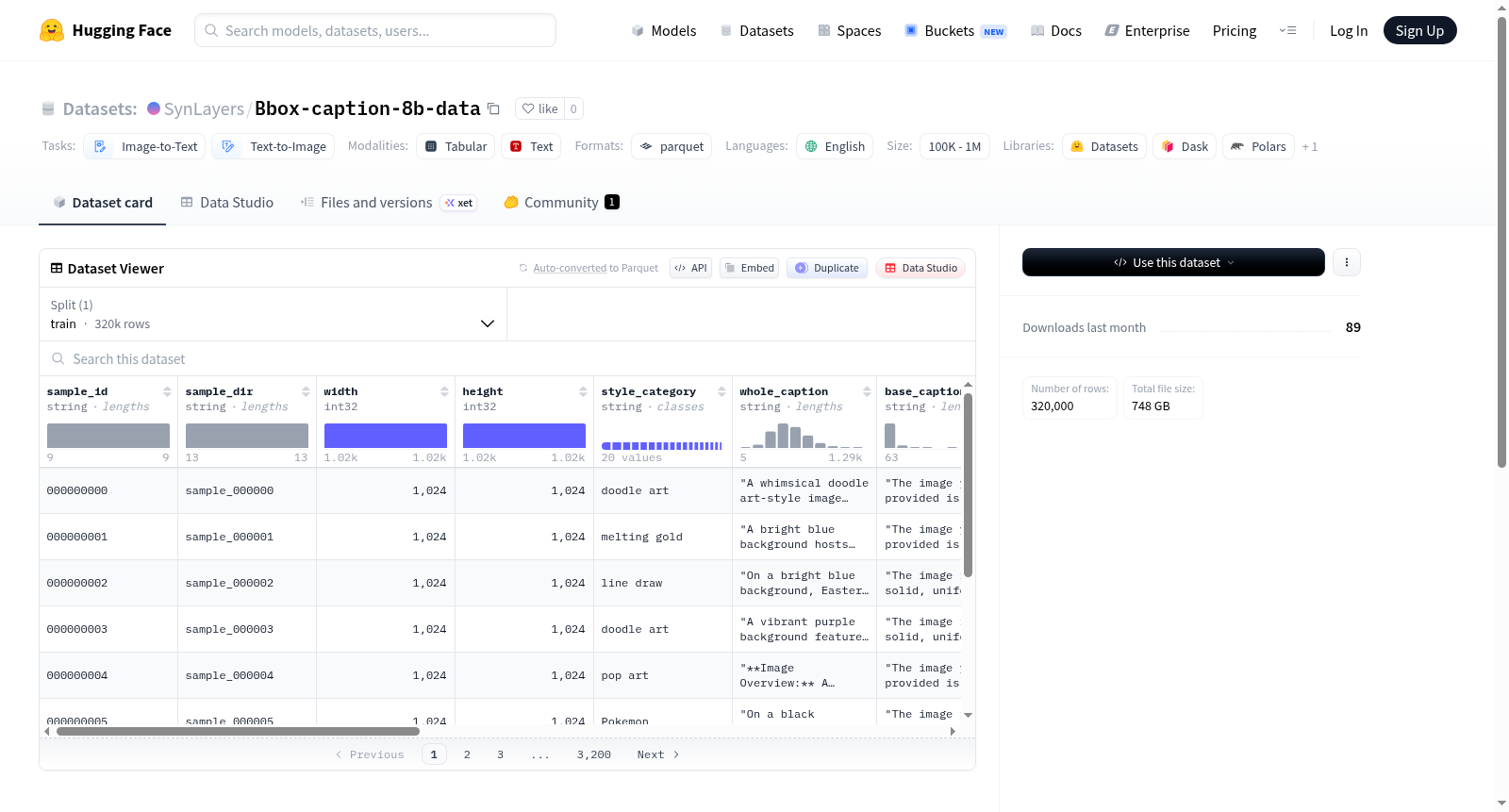Sort the sample_dir column

306,391
